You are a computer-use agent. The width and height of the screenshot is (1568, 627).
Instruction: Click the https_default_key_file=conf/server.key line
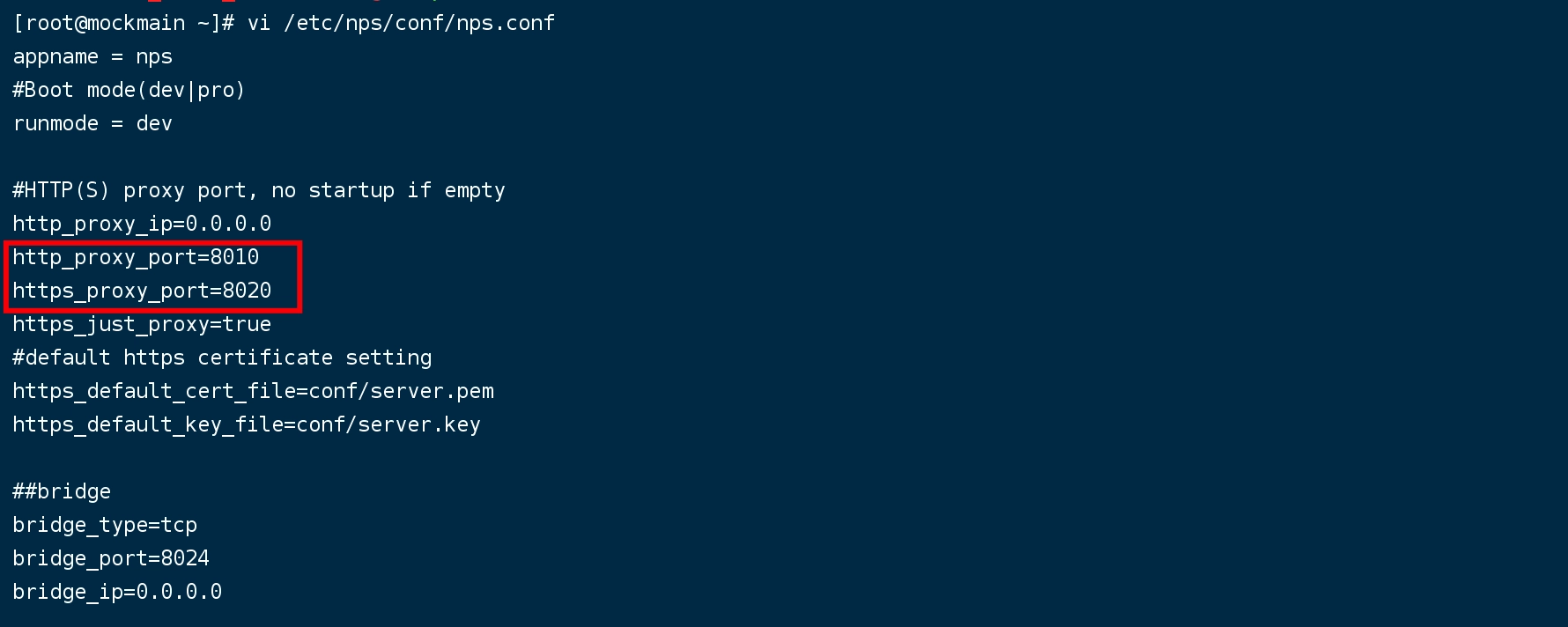pos(247,424)
